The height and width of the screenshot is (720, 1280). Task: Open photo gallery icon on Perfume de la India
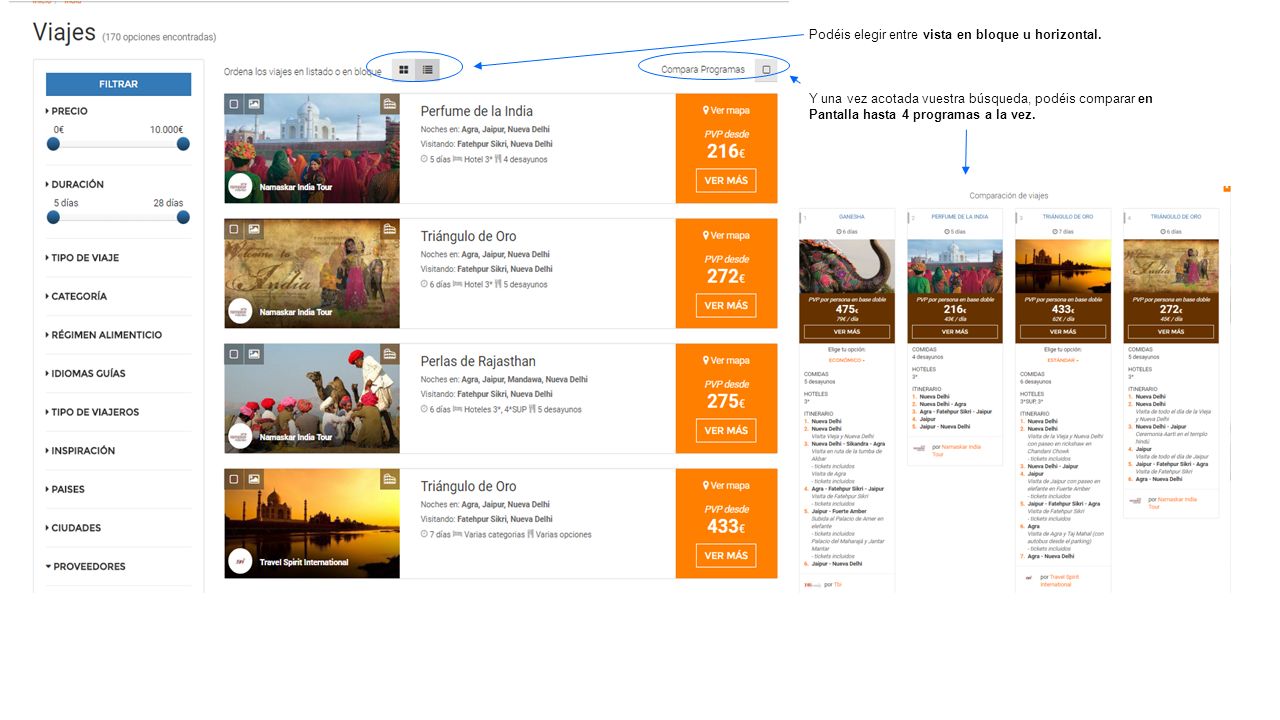tap(254, 103)
